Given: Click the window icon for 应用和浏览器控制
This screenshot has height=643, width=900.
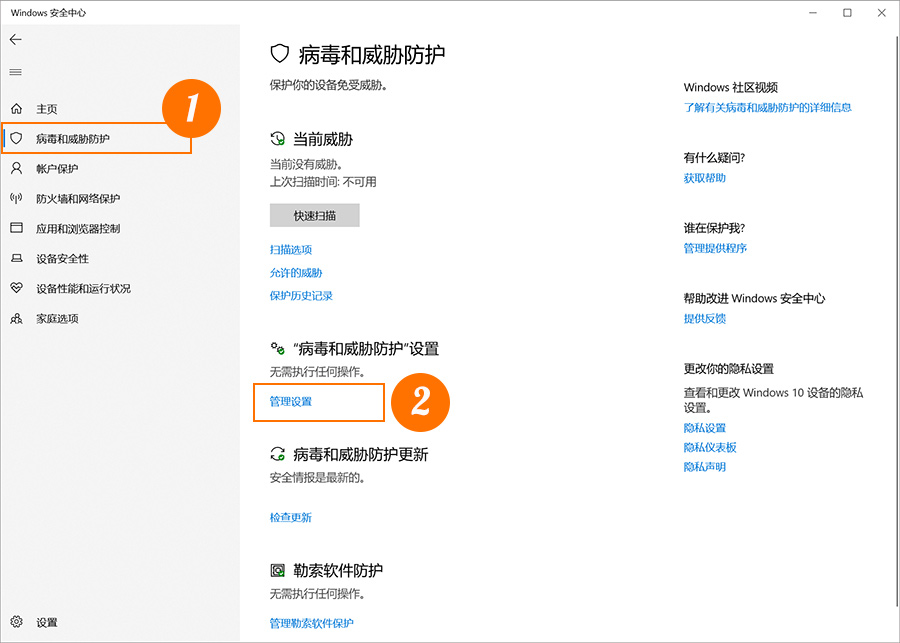Looking at the screenshot, I should (x=17, y=228).
